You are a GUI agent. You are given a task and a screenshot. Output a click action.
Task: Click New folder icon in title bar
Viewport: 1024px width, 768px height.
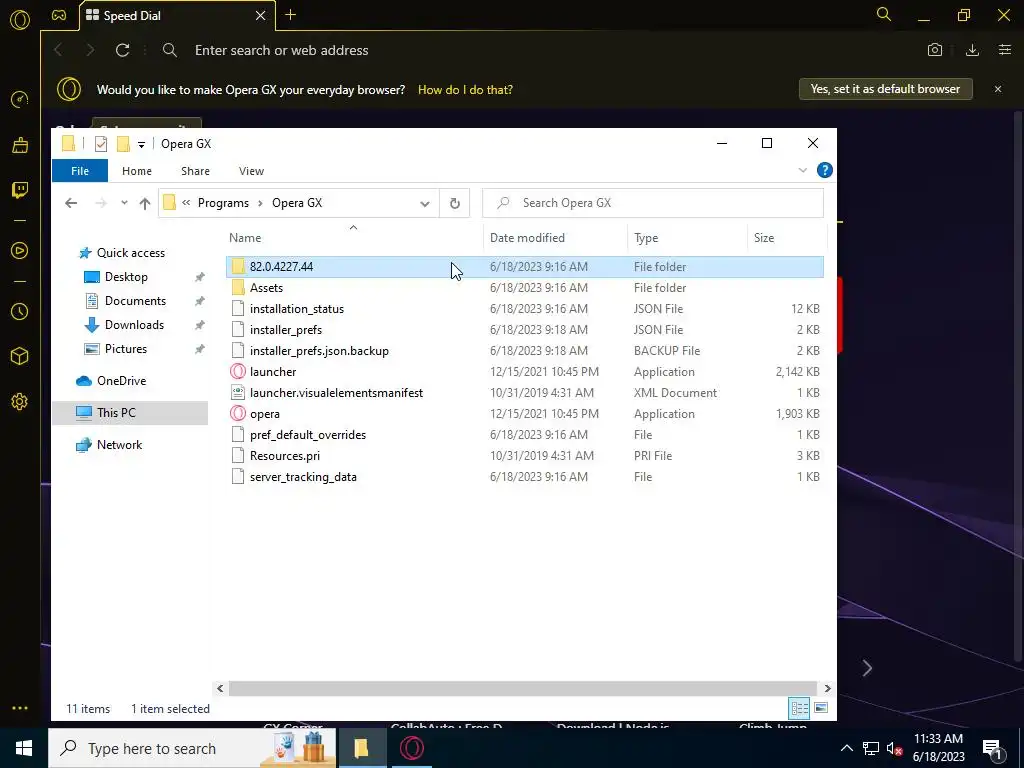tap(123, 144)
